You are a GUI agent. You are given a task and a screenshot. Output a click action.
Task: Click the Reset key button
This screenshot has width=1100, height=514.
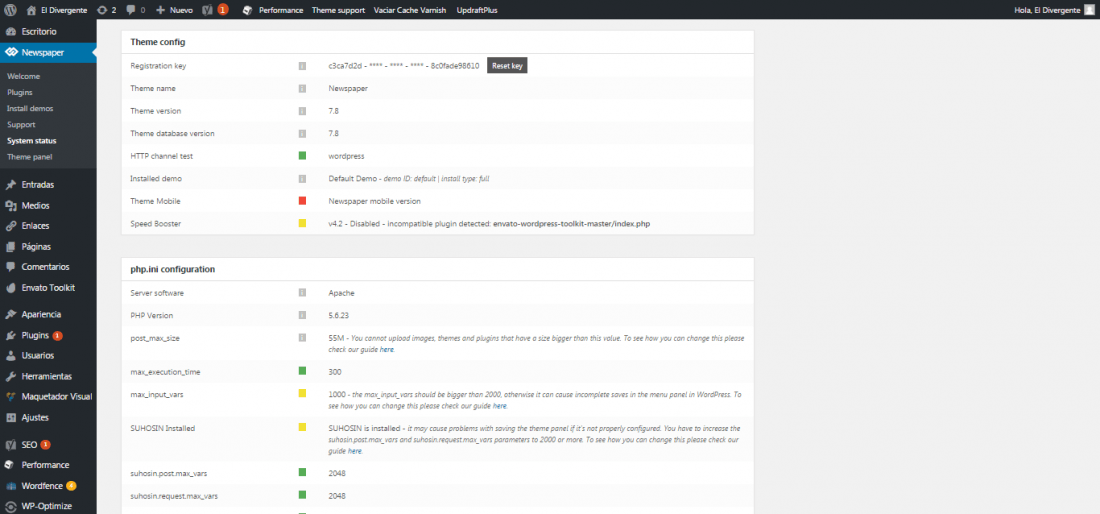[x=507, y=66]
